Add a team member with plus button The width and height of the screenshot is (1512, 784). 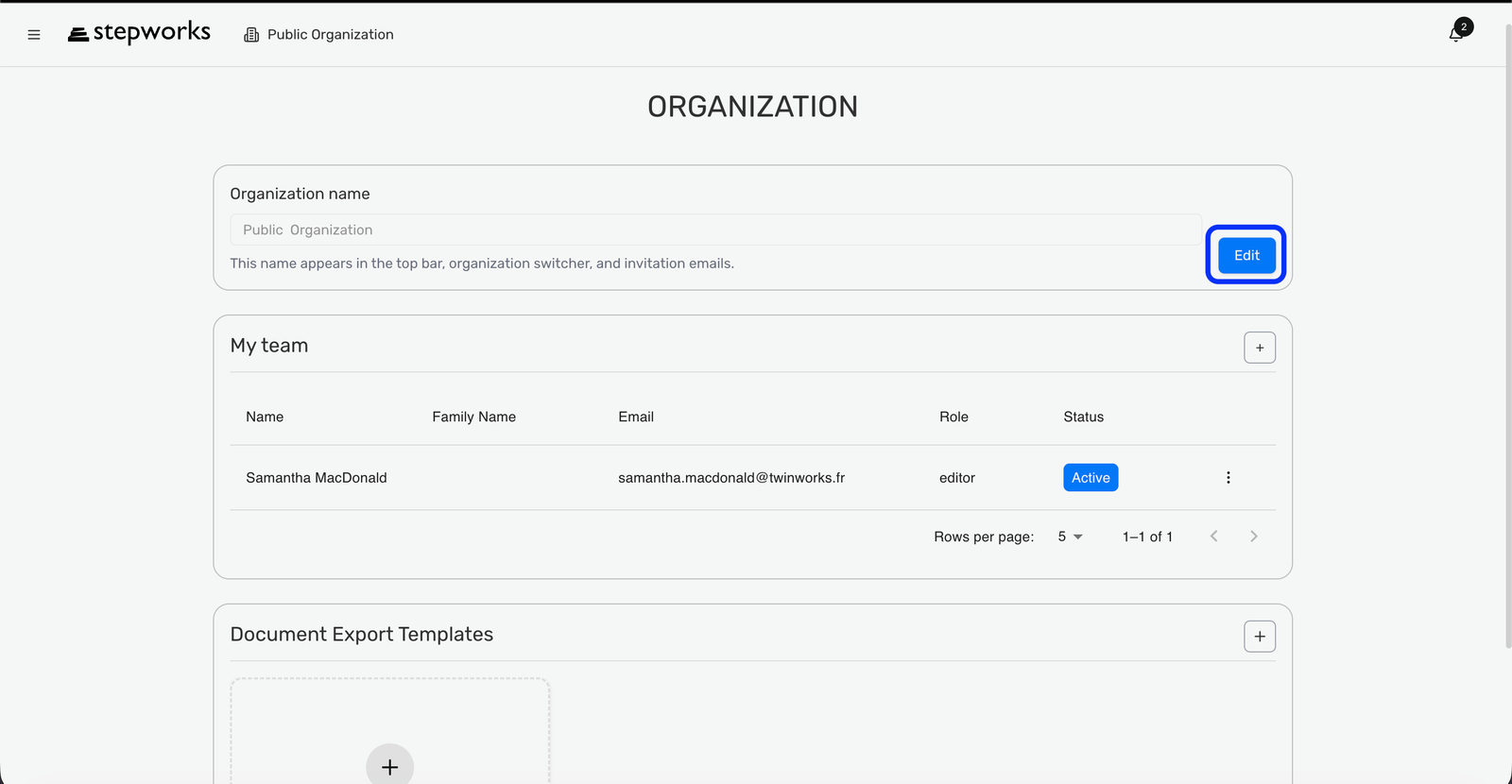click(x=1260, y=348)
